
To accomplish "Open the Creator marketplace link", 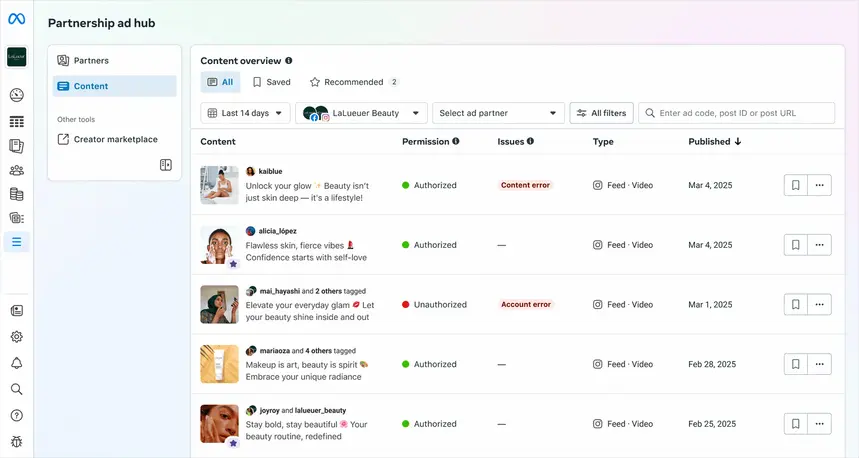I will [x=114, y=140].
